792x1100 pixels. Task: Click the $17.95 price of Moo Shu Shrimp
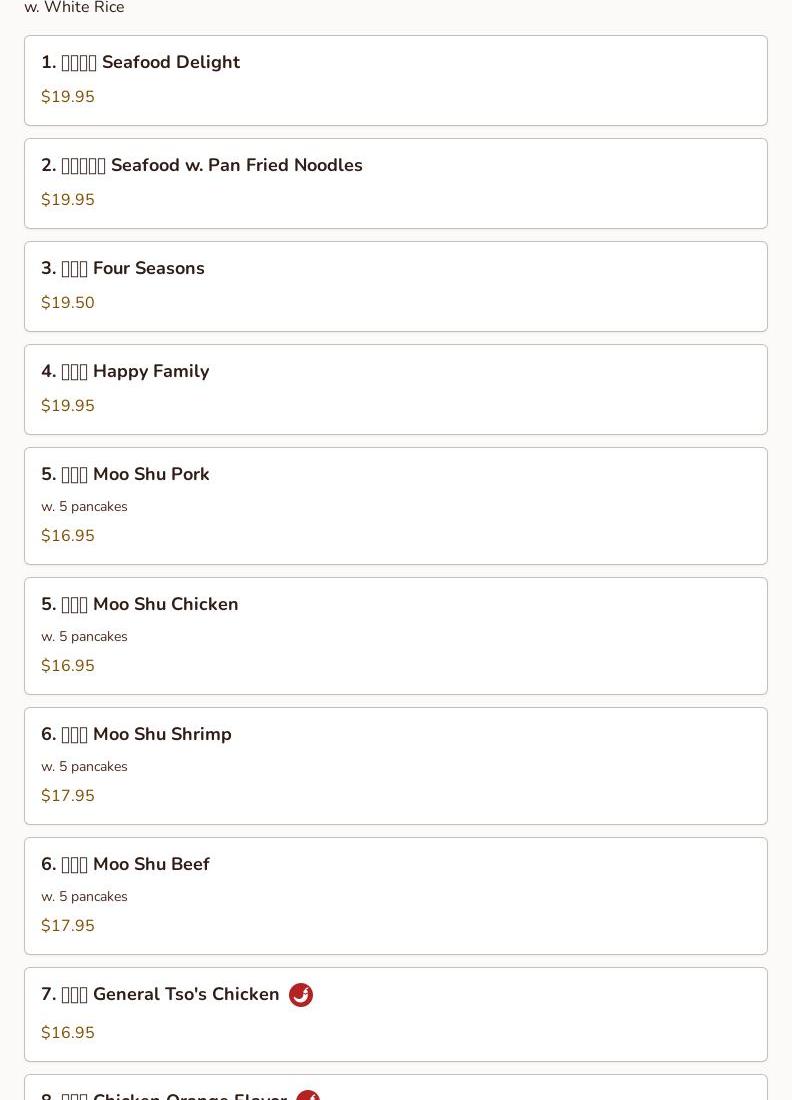(68, 796)
